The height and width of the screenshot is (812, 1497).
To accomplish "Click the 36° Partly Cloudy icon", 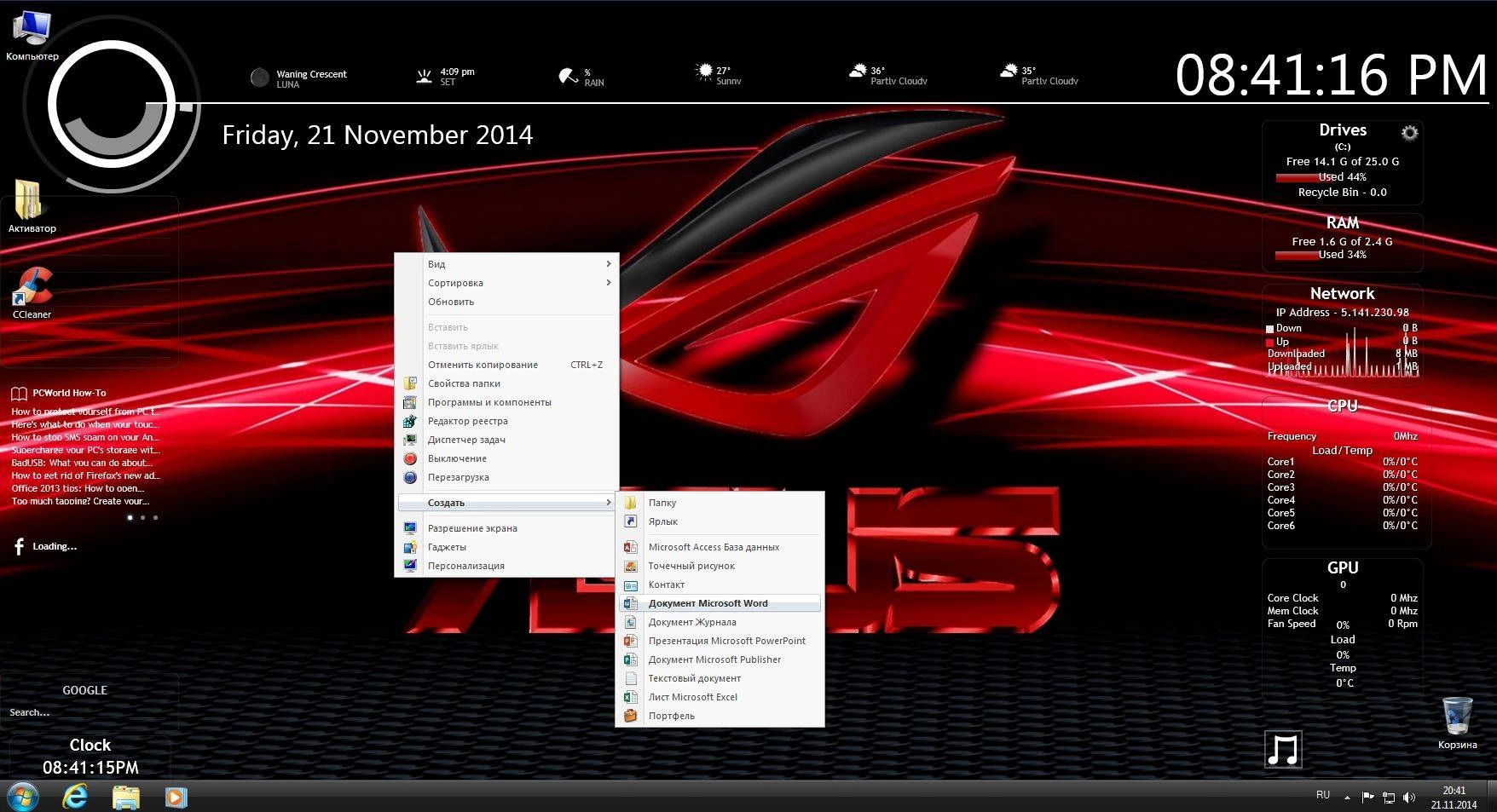I will coord(858,72).
